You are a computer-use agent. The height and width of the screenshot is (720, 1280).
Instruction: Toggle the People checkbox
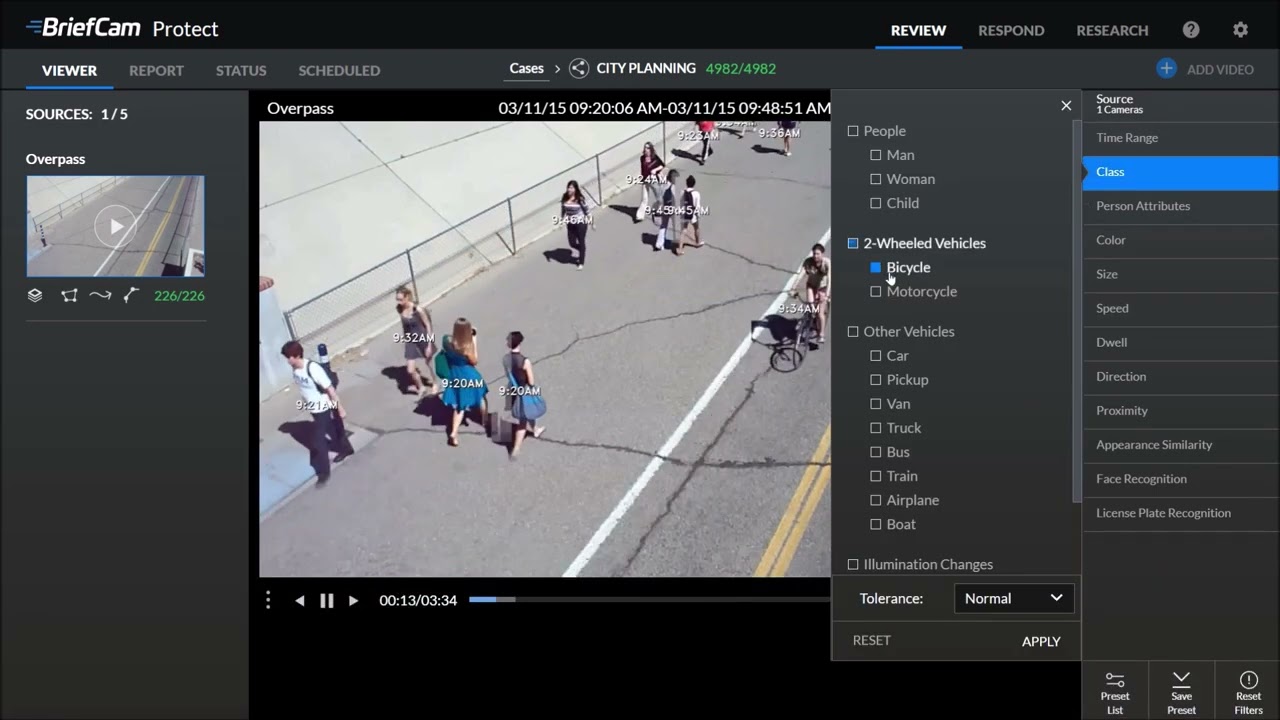pyautogui.click(x=853, y=131)
